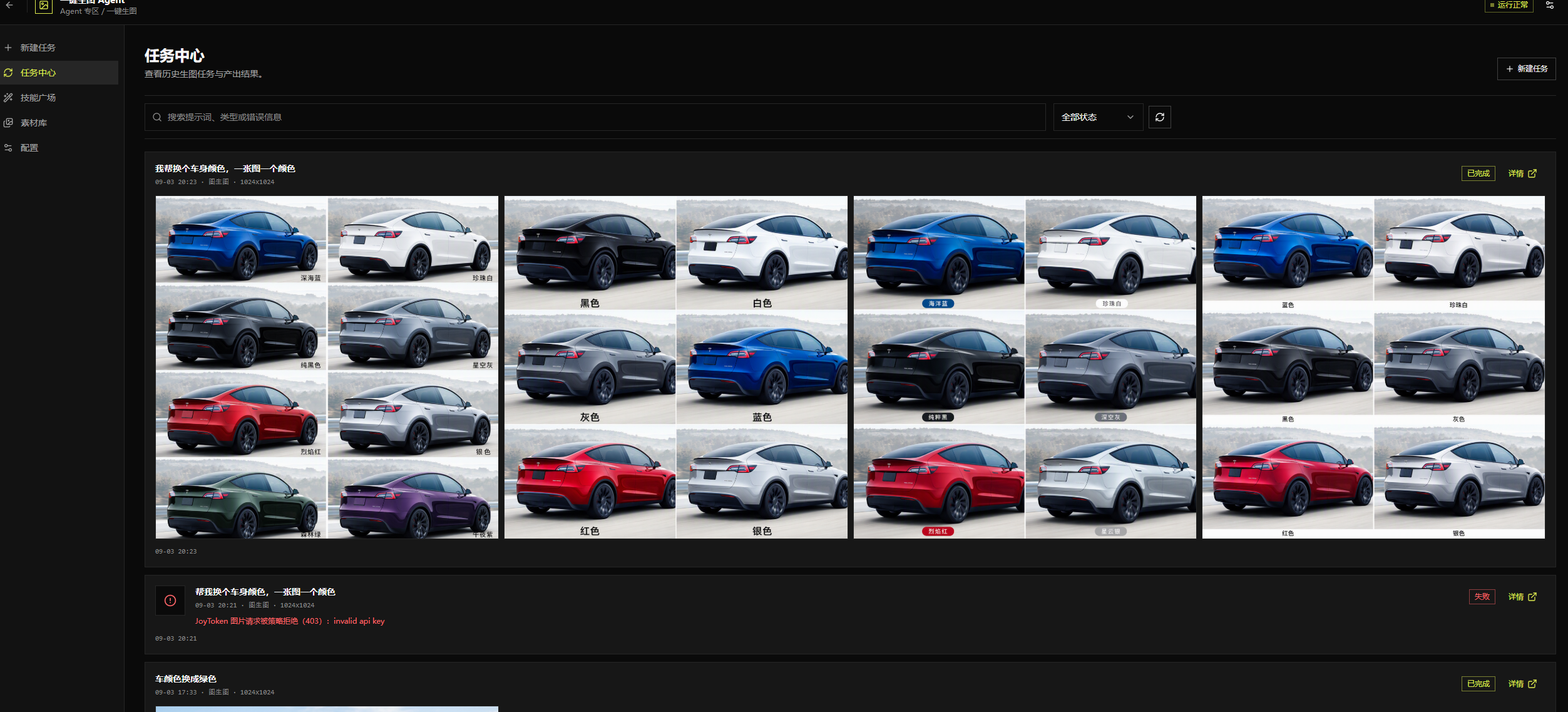Viewport: 1568px width, 712px height.
Task: Open the second thumbnail with 黑色 白色 labels
Action: click(676, 367)
